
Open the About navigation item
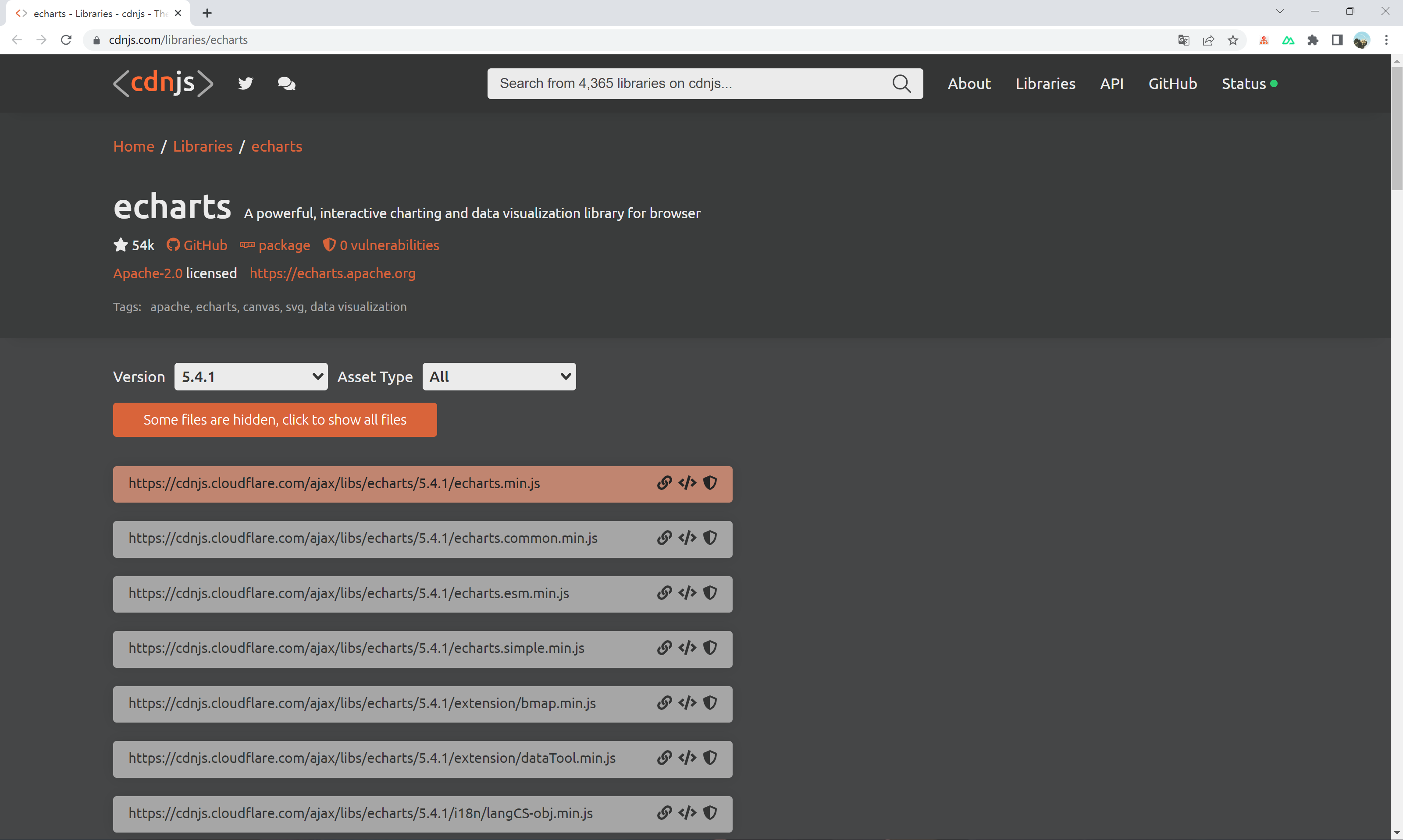pos(969,84)
